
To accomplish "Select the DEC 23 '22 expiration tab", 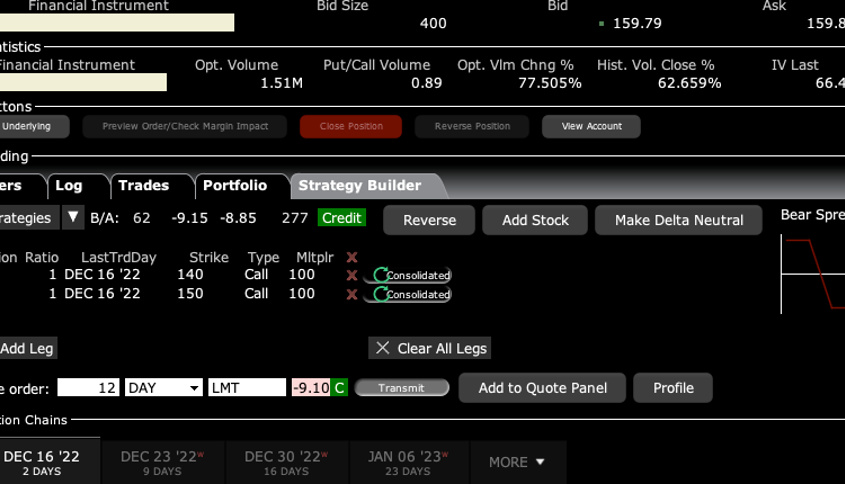I will [162, 462].
